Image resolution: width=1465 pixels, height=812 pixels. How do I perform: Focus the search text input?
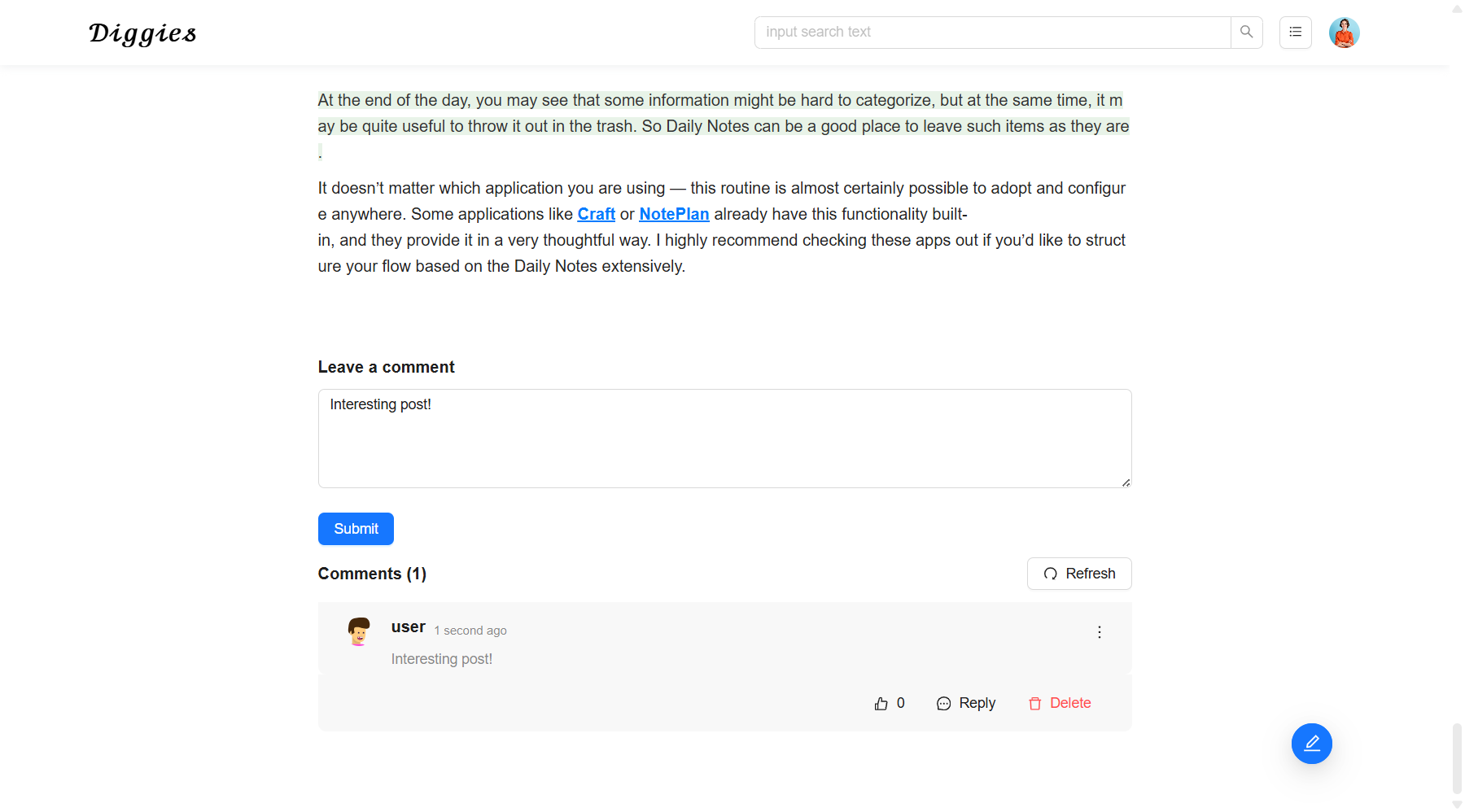pyautogui.click(x=992, y=33)
